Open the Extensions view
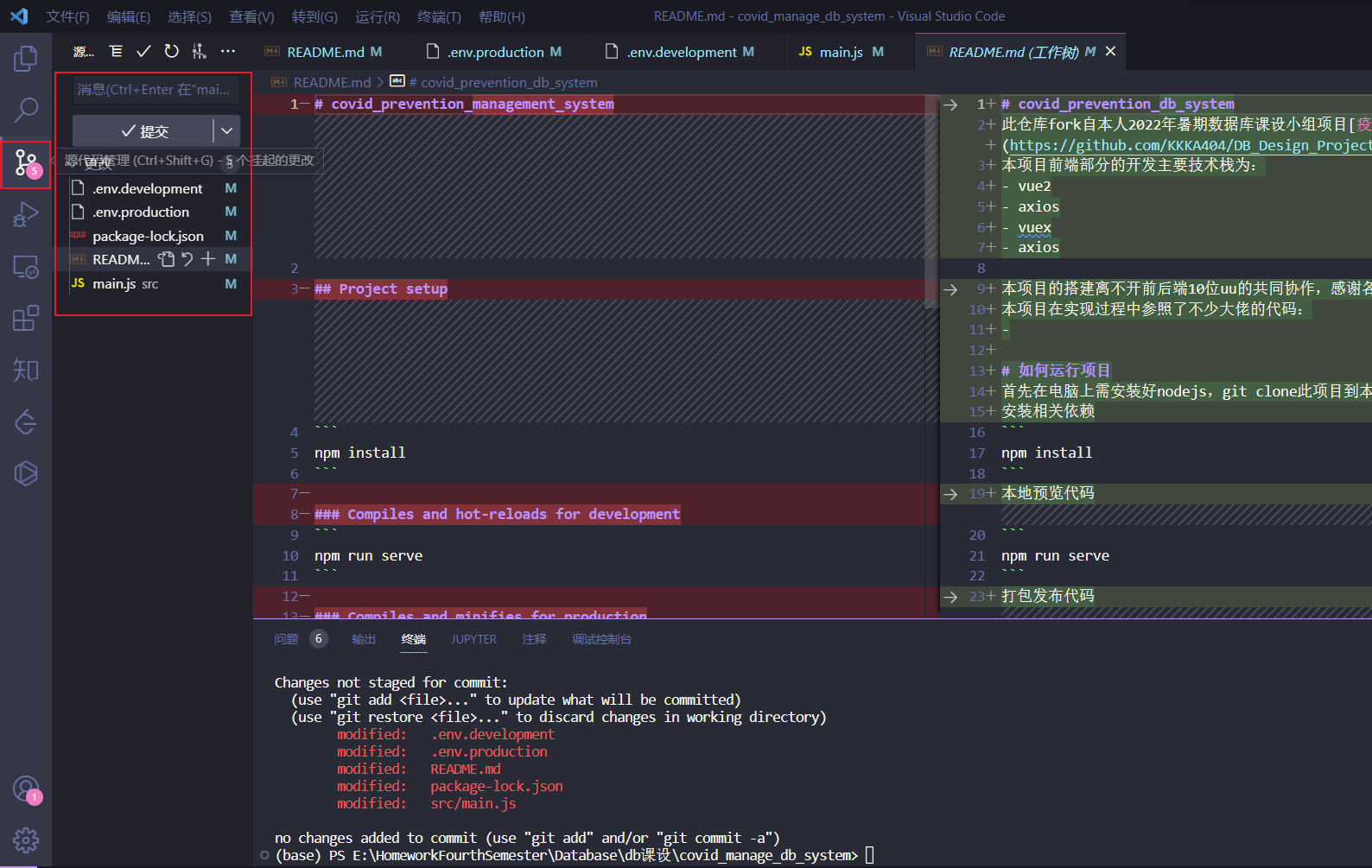This screenshot has width=1372, height=868. [26, 318]
